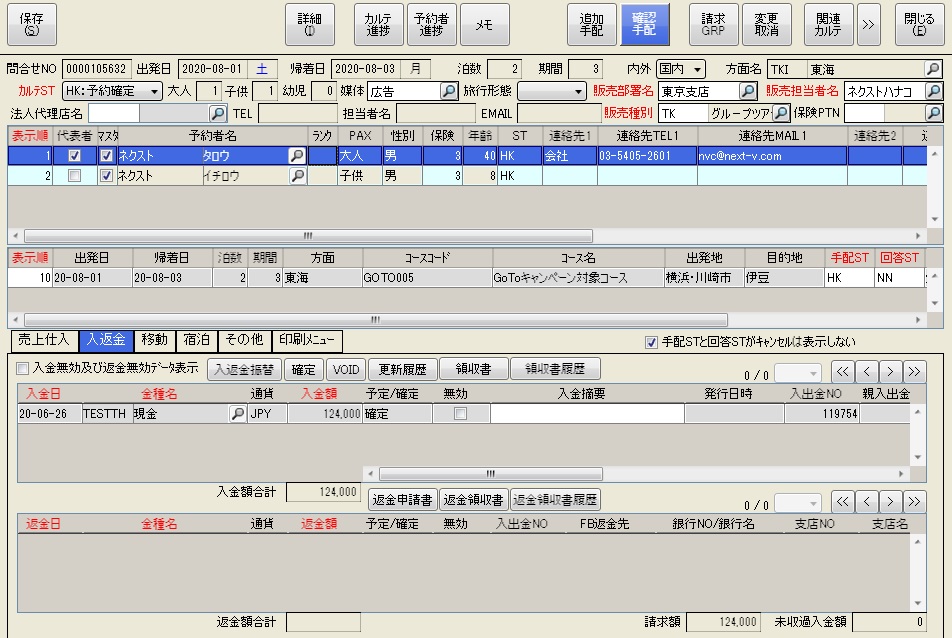Click the 変更取消 button
This screenshot has height=638, width=952.
767,24
